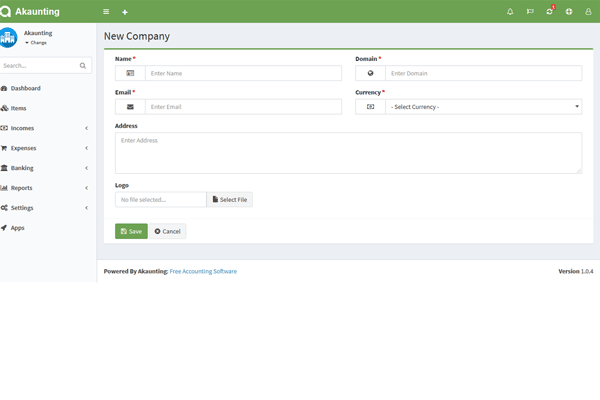Toggle sidebar with hamburger menu icon
600x400 pixels.
106,12
